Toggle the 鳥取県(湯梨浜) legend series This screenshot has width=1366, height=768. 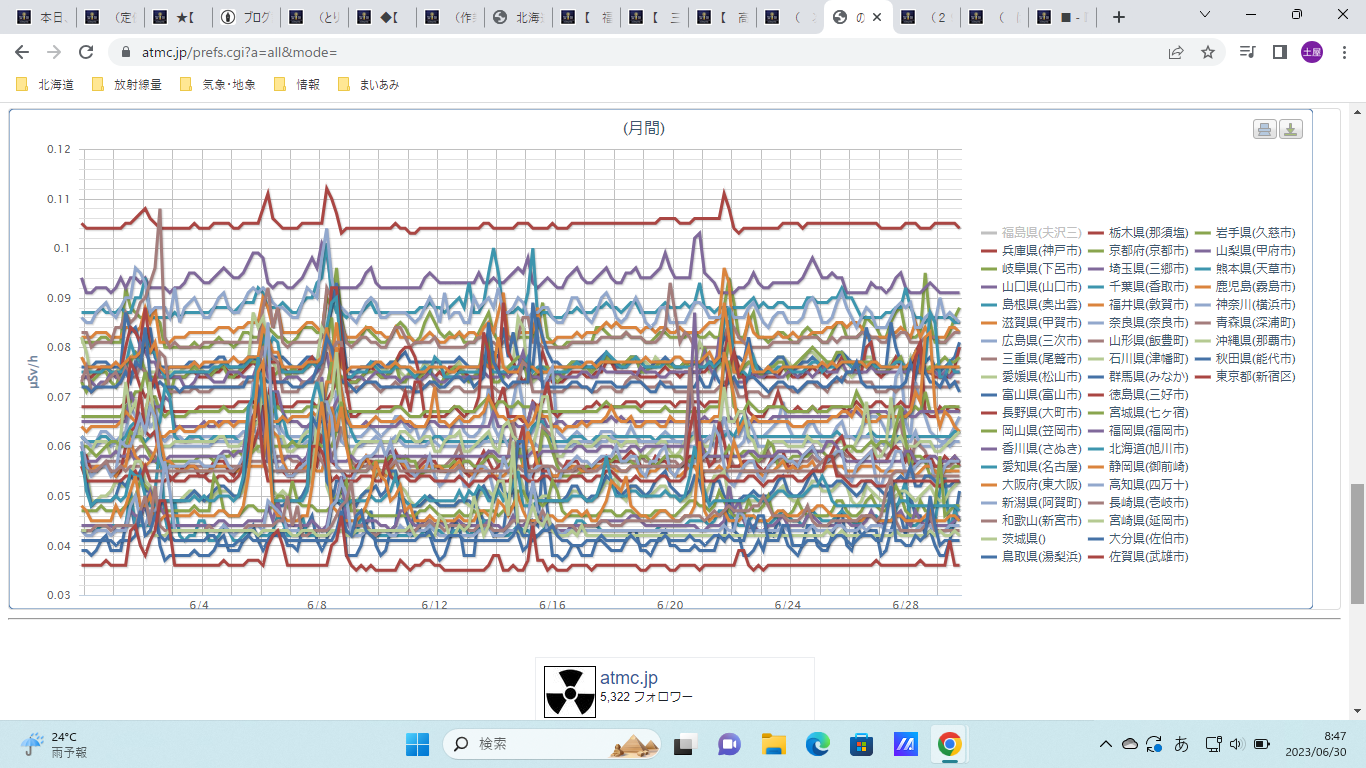pyautogui.click(x=1031, y=556)
